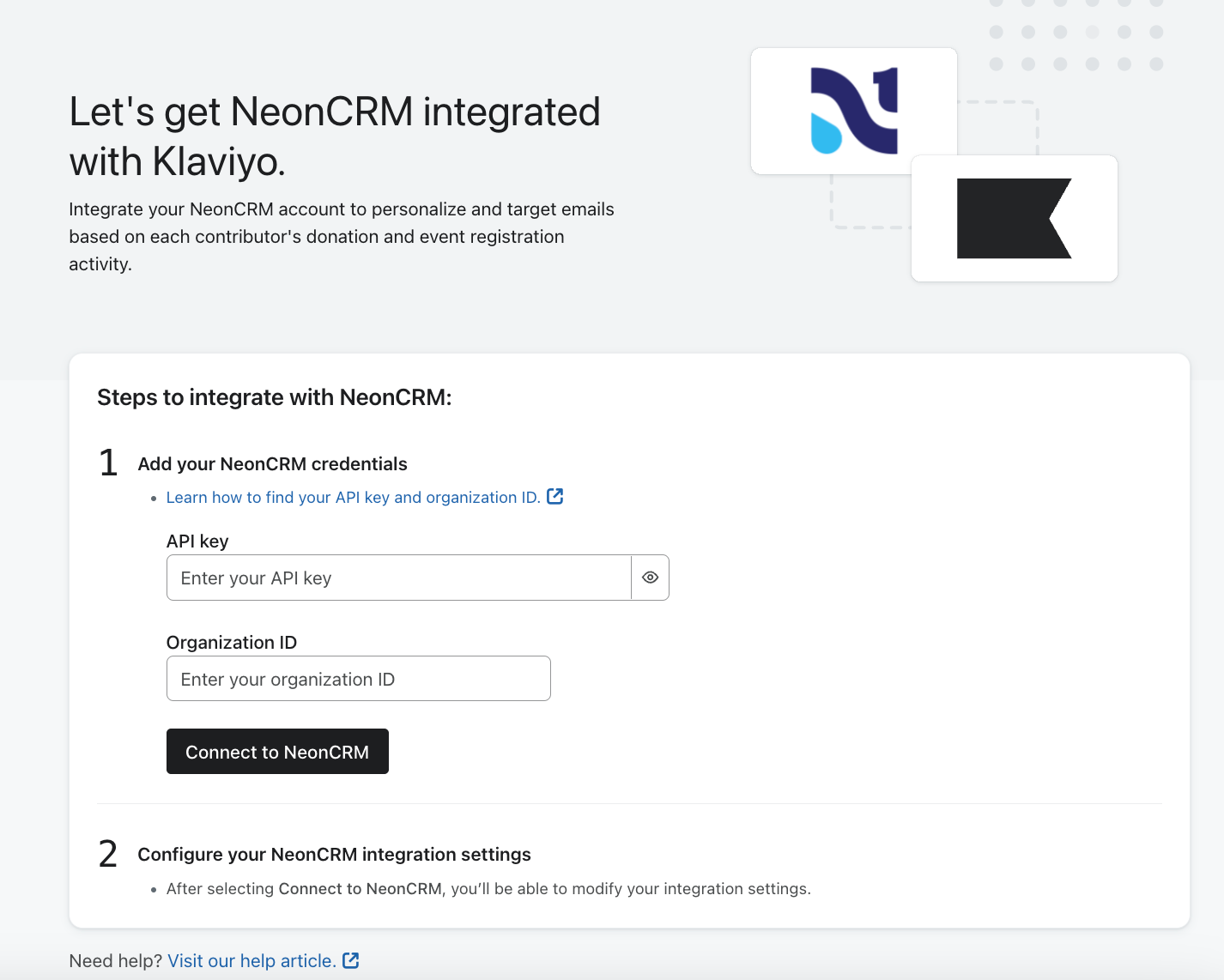Click the Organization ID field label
Image resolution: width=1224 pixels, height=980 pixels.
pos(232,643)
